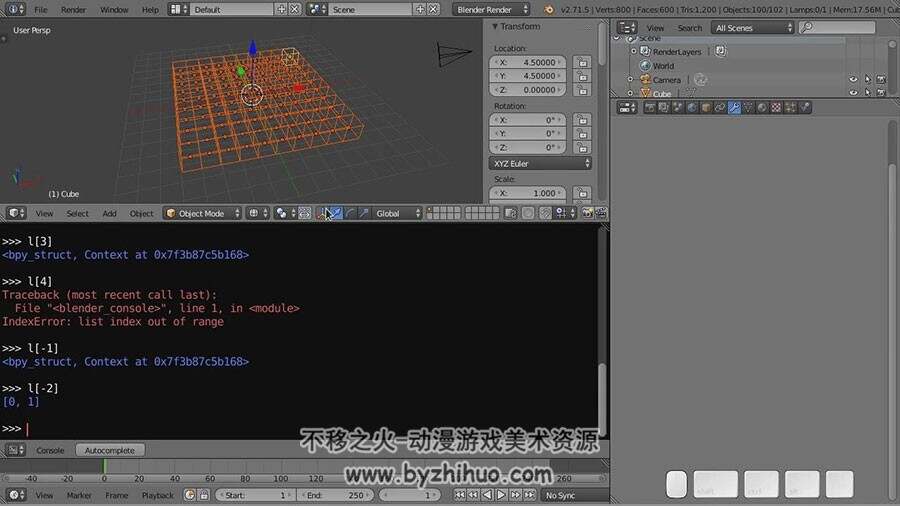Image resolution: width=900 pixels, height=506 pixels.
Task: Open the Object properties tab
Action: click(x=706, y=107)
